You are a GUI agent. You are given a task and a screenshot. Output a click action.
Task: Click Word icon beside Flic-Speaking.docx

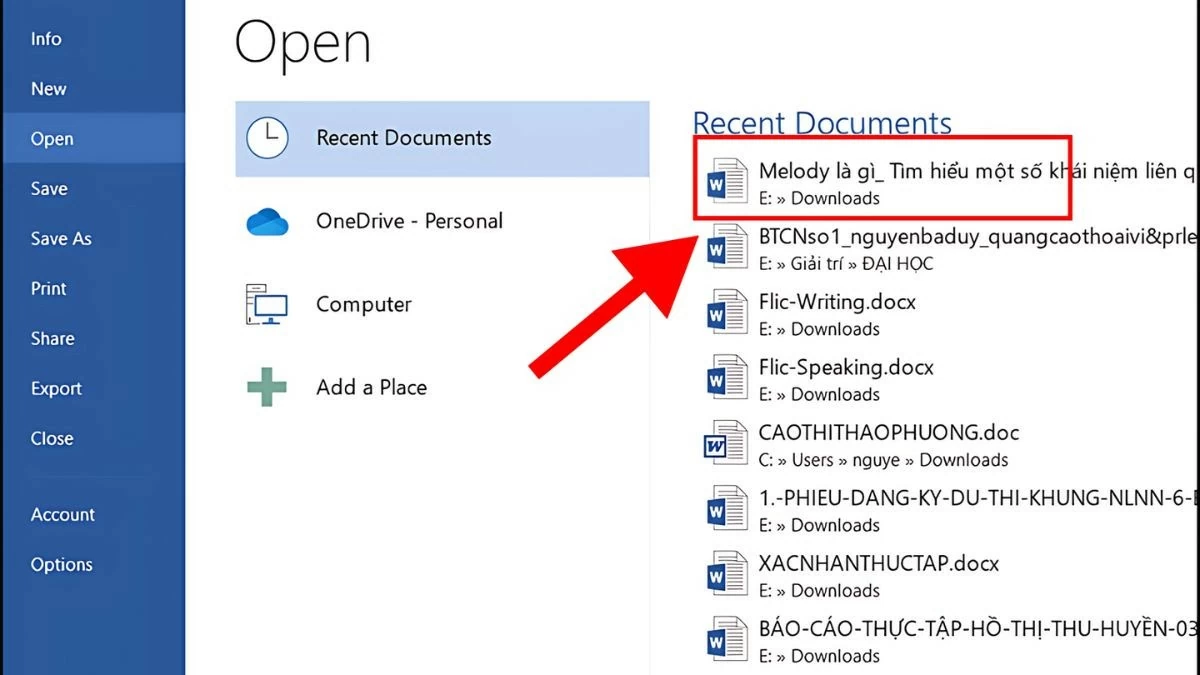pos(727,380)
